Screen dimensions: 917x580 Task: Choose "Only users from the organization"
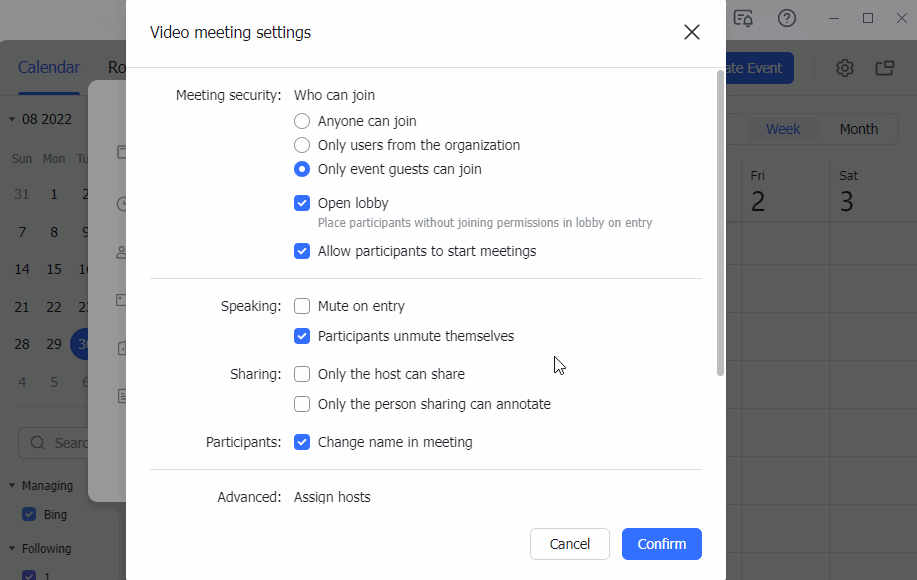click(302, 145)
